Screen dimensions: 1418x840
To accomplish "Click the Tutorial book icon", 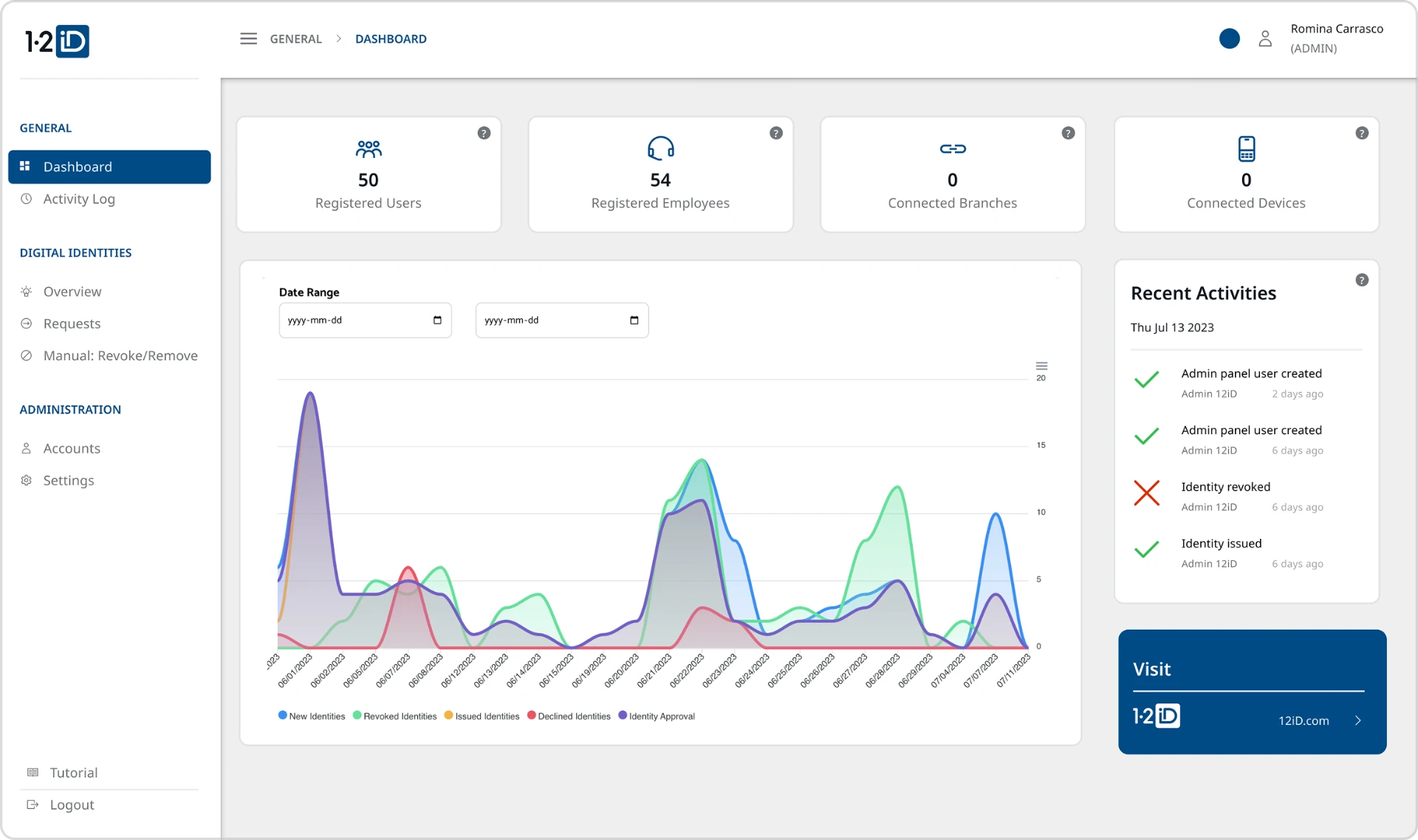I will 32,772.
